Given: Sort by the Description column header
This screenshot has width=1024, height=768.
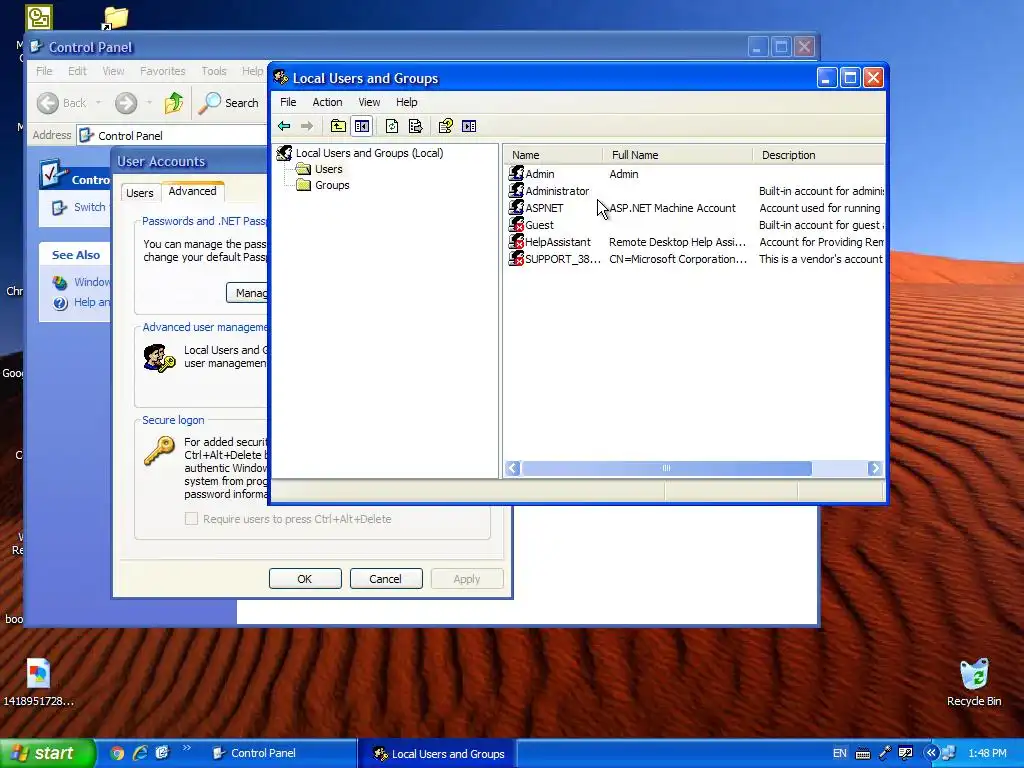Looking at the screenshot, I should point(819,155).
